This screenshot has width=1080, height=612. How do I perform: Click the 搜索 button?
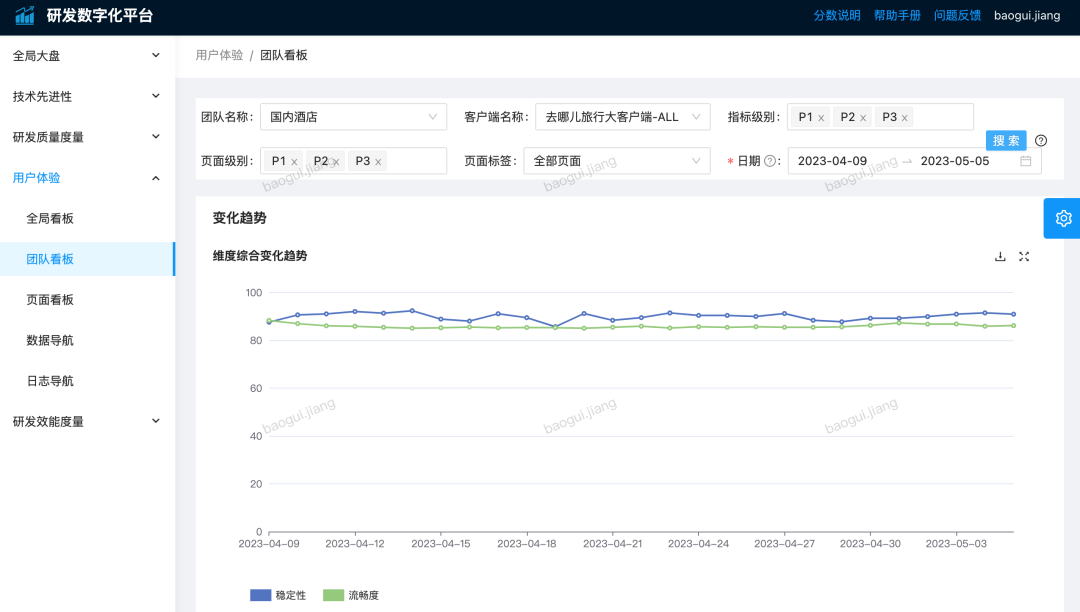tap(1006, 140)
